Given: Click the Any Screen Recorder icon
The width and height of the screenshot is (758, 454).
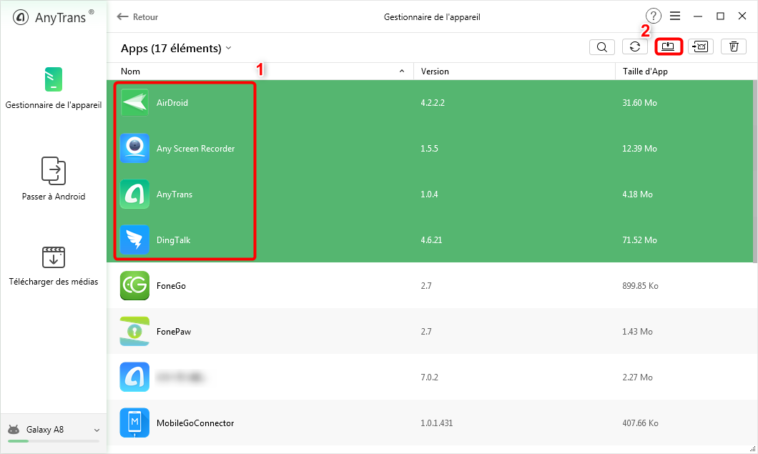Looking at the screenshot, I should [134, 148].
